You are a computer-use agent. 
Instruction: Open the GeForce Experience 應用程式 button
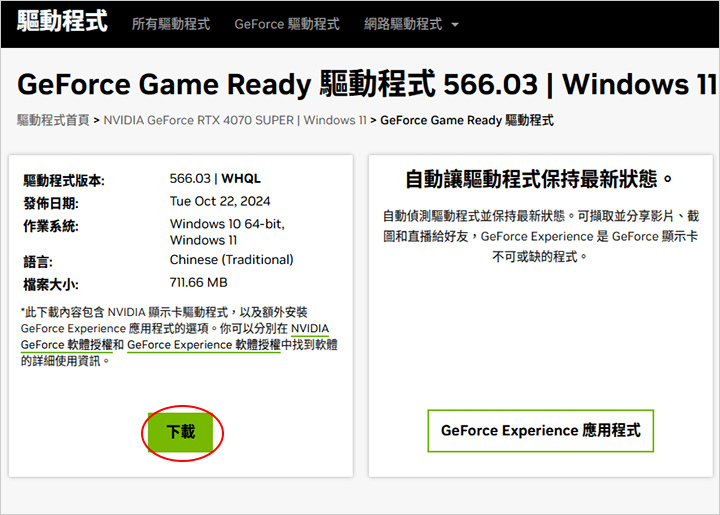click(x=540, y=431)
